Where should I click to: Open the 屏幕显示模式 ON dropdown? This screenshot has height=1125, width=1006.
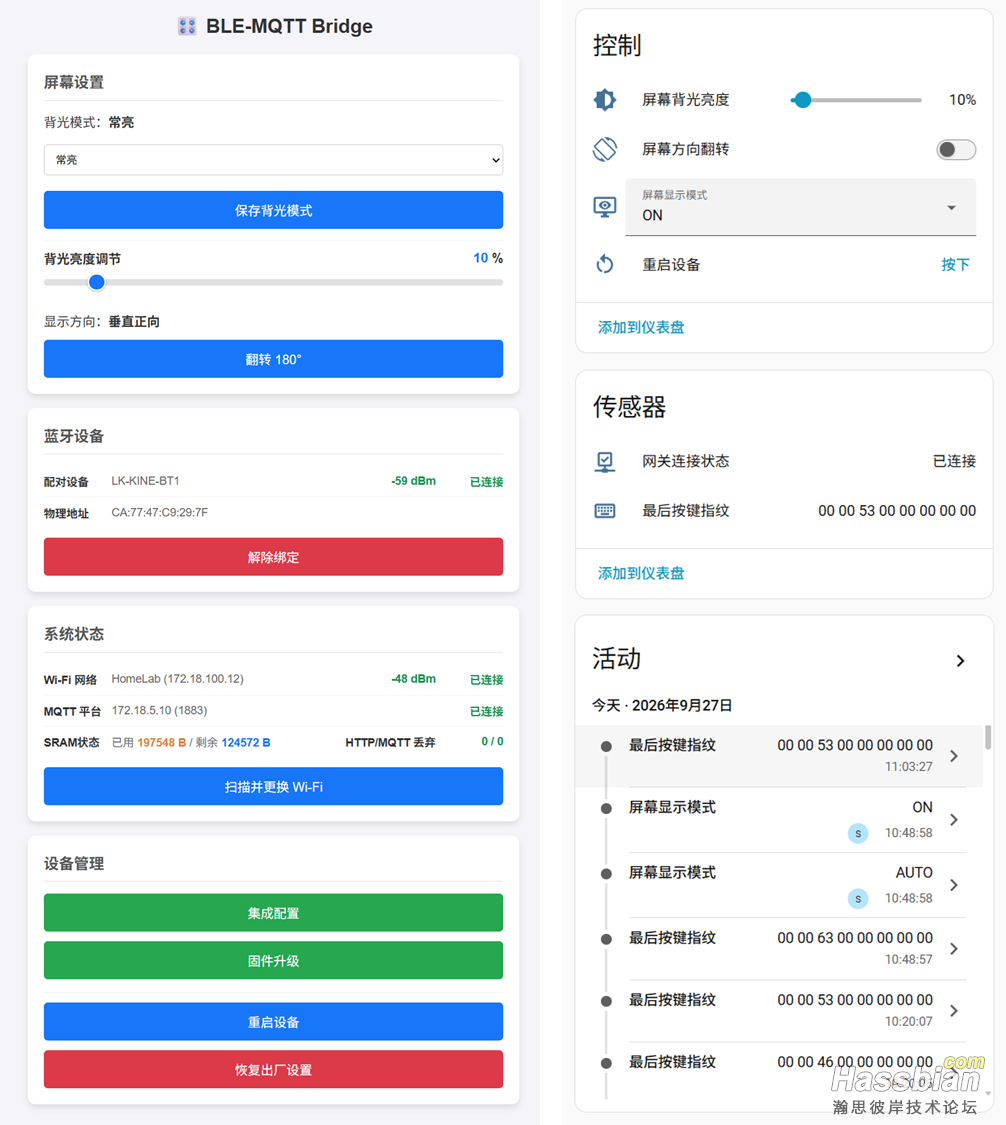(x=801, y=207)
